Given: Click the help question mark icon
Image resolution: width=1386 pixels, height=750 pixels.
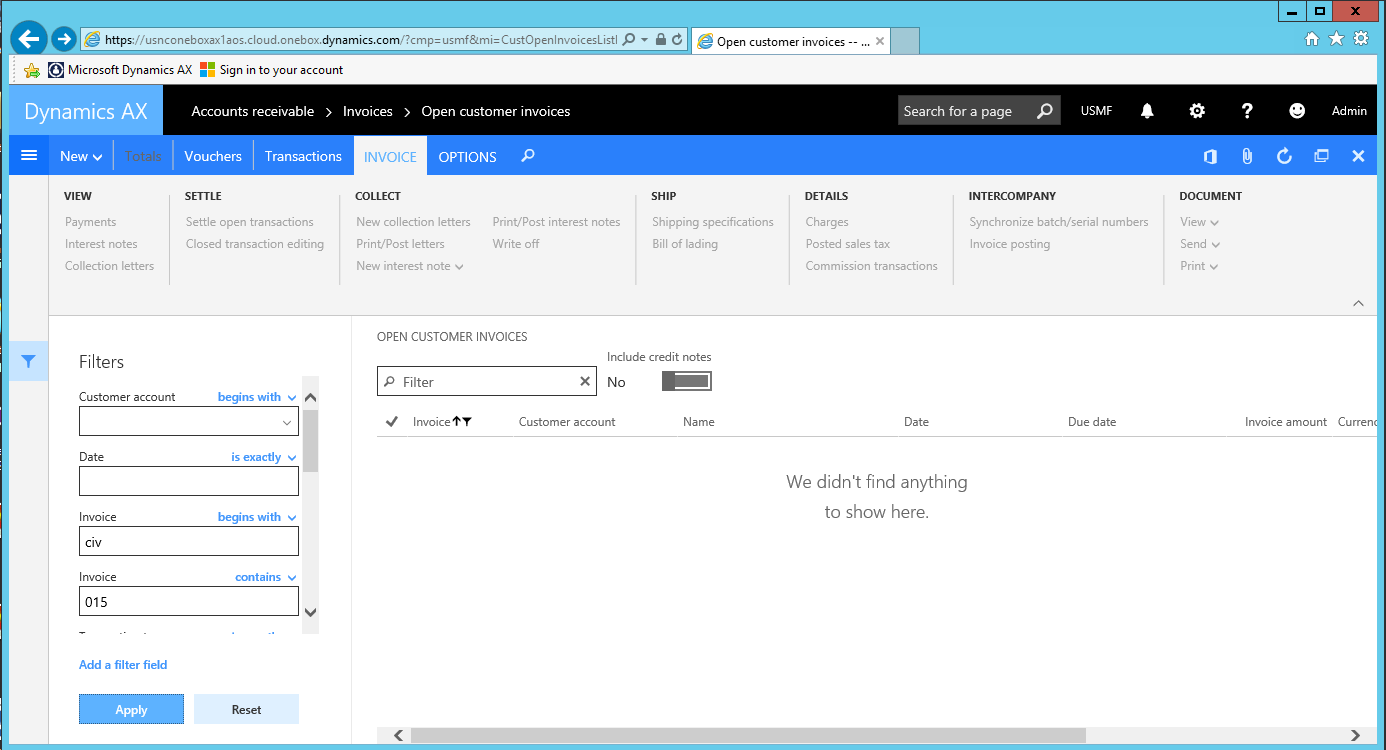Looking at the screenshot, I should (x=1247, y=111).
